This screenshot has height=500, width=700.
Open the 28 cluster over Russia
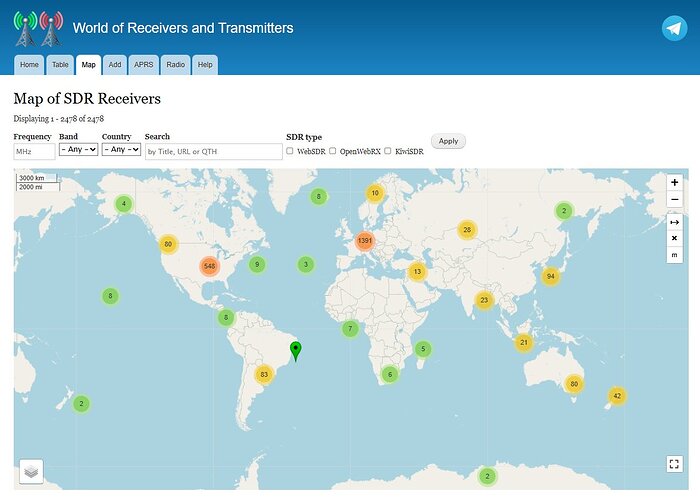click(x=467, y=230)
